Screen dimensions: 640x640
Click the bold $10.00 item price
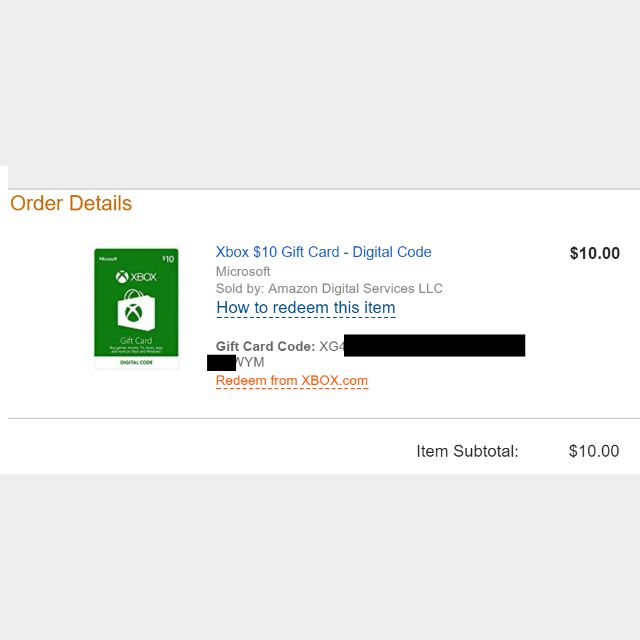pyautogui.click(x=595, y=253)
